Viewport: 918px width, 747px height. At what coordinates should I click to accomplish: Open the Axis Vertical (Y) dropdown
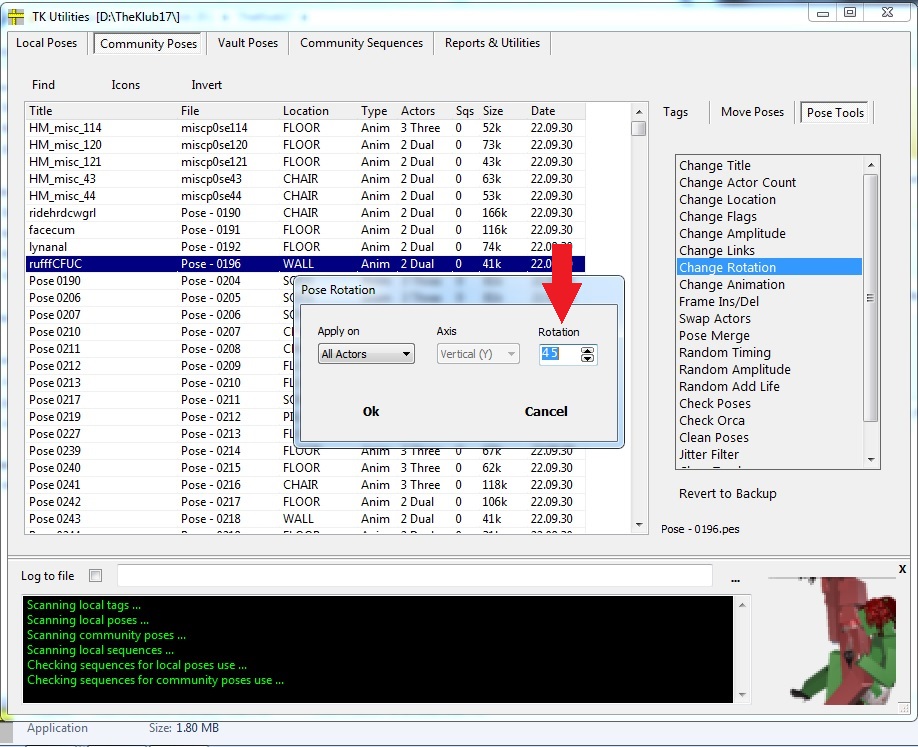[x=478, y=354]
